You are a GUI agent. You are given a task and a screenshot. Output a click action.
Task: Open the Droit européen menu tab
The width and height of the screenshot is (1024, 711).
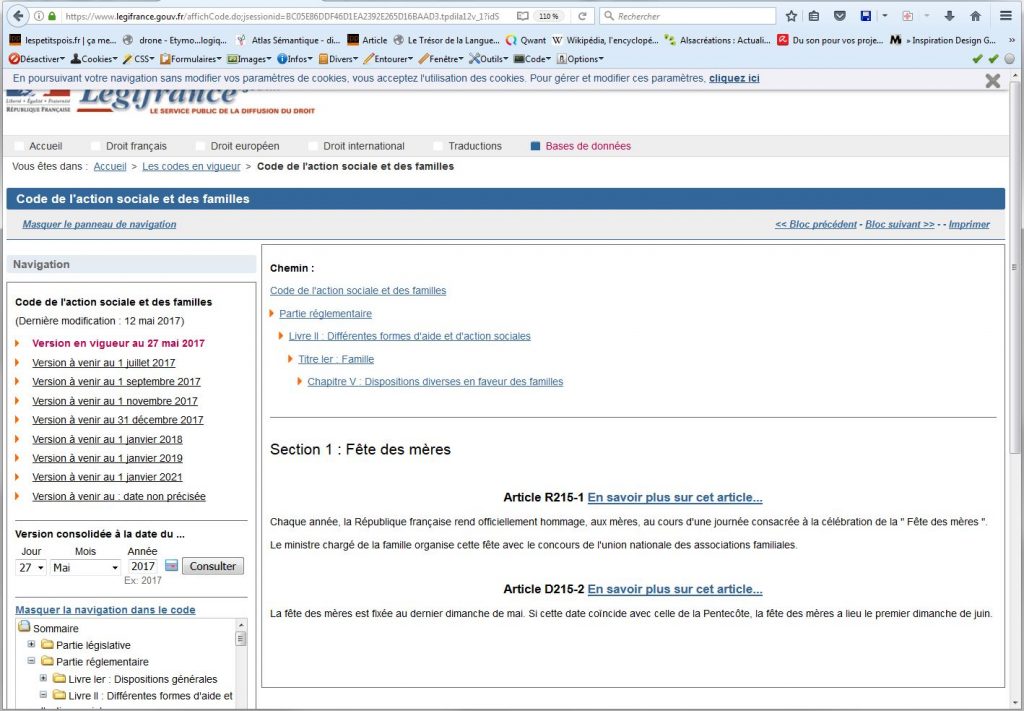click(x=245, y=146)
